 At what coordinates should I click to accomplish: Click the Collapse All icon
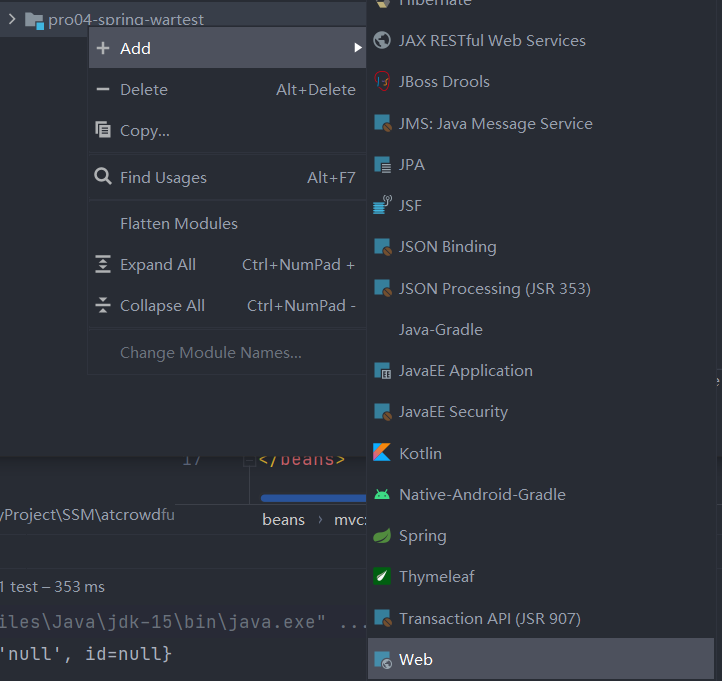pos(103,305)
